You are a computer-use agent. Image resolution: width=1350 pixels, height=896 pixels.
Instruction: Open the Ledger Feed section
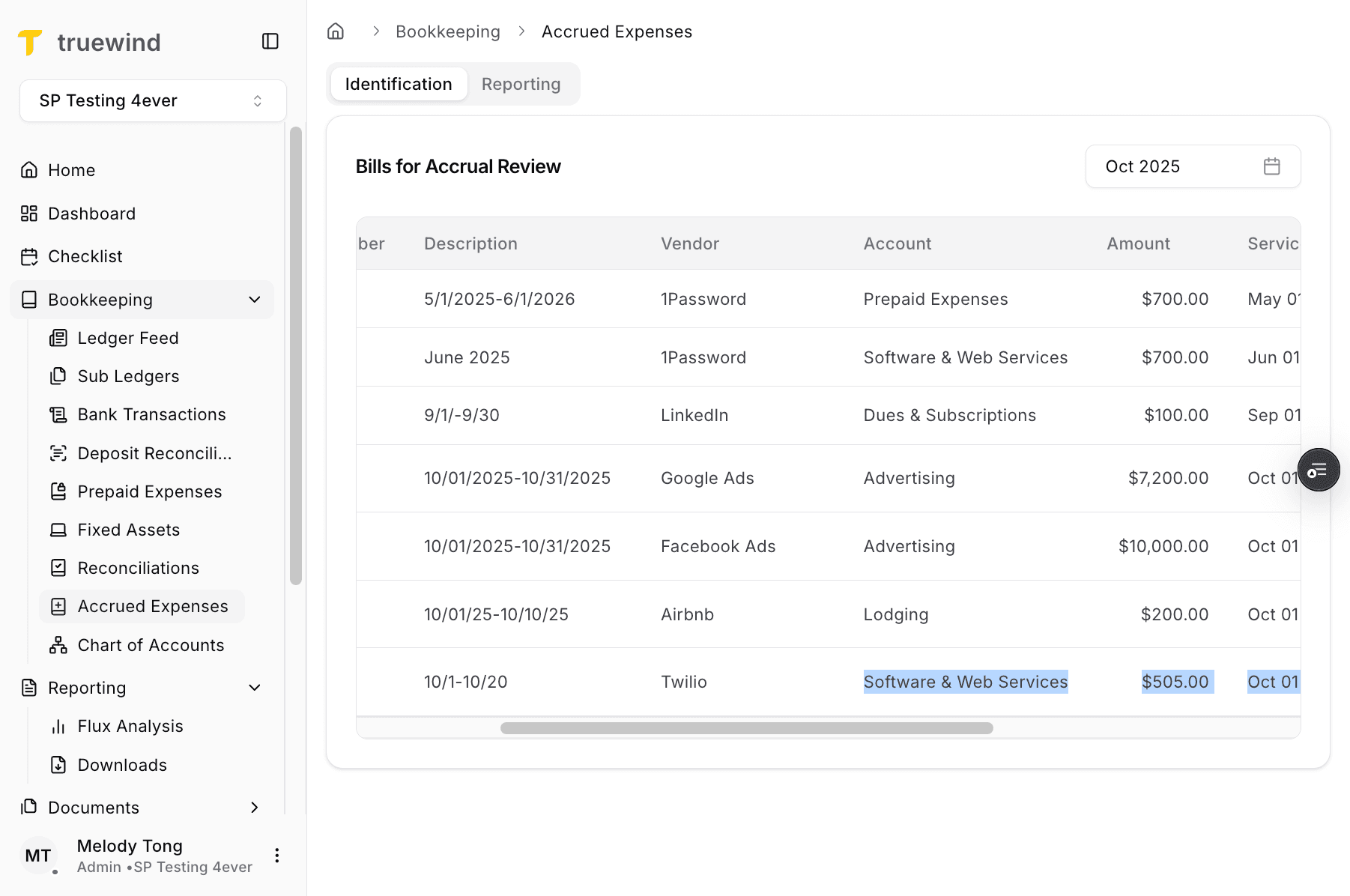tap(127, 338)
